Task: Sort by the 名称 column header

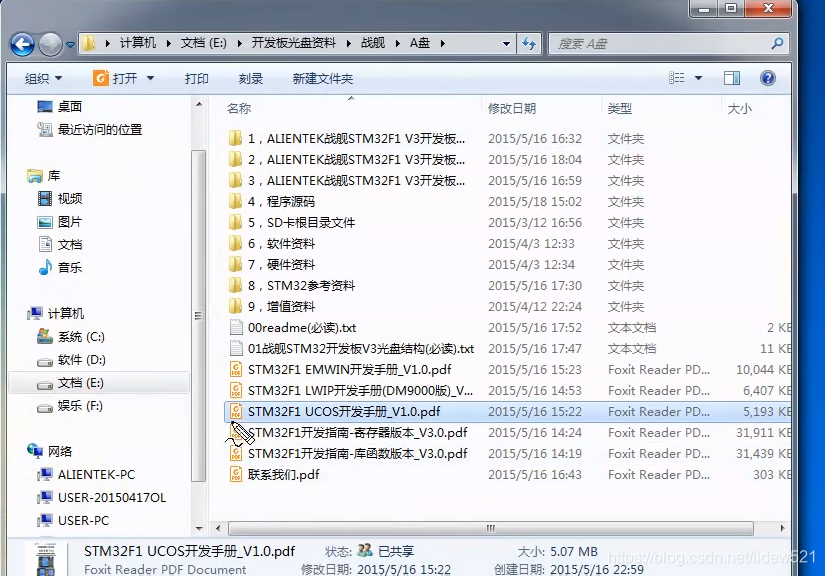Action: pyautogui.click(x=239, y=109)
